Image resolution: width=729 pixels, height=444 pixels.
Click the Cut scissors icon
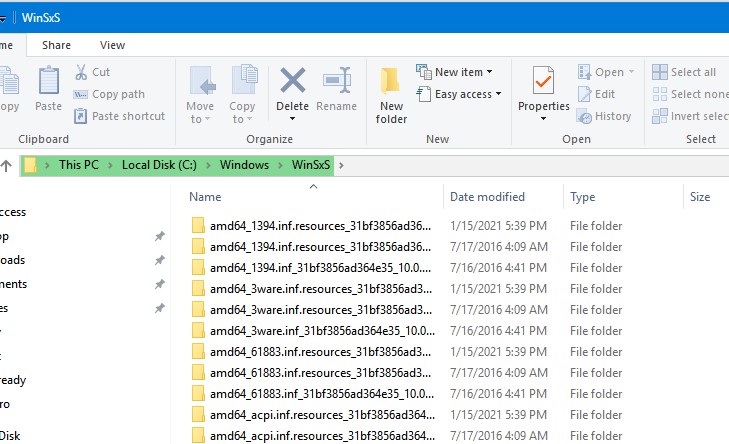tap(82, 72)
